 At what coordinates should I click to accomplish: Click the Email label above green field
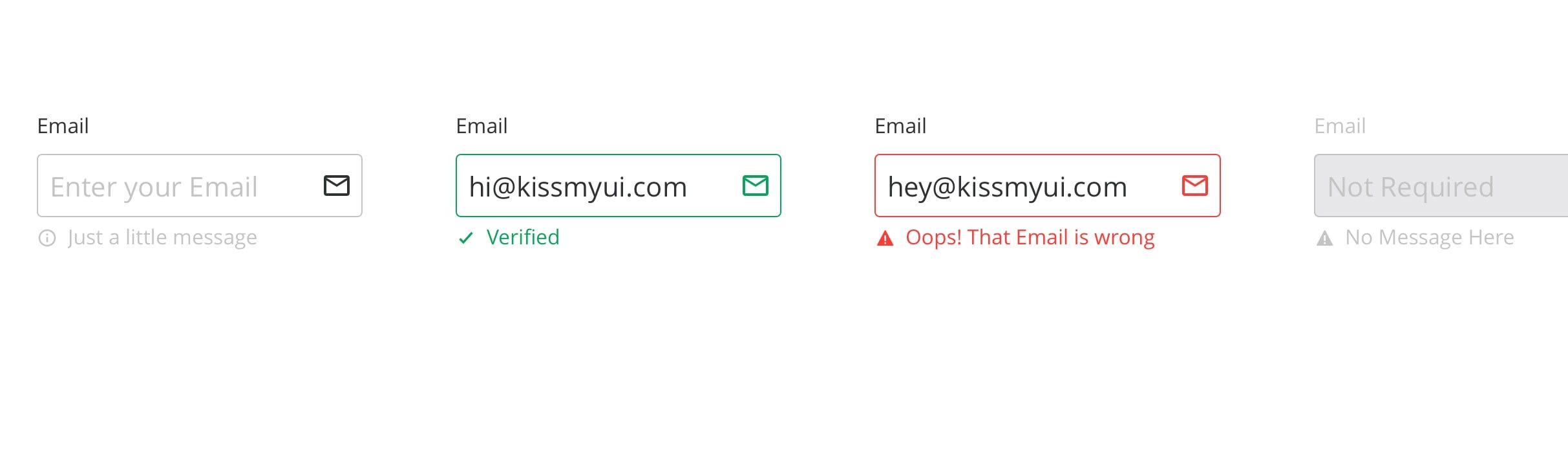coord(482,125)
